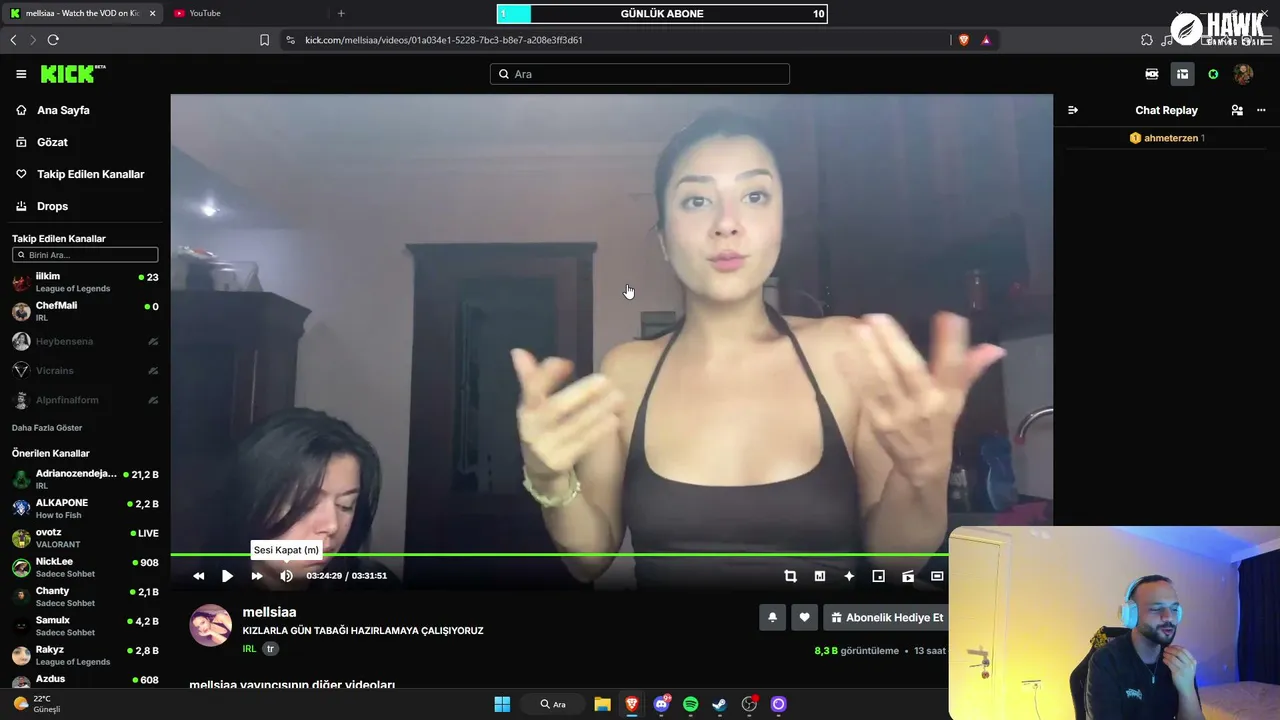
Task: Open the 4K icon in Kick header
Action: tap(1152, 74)
